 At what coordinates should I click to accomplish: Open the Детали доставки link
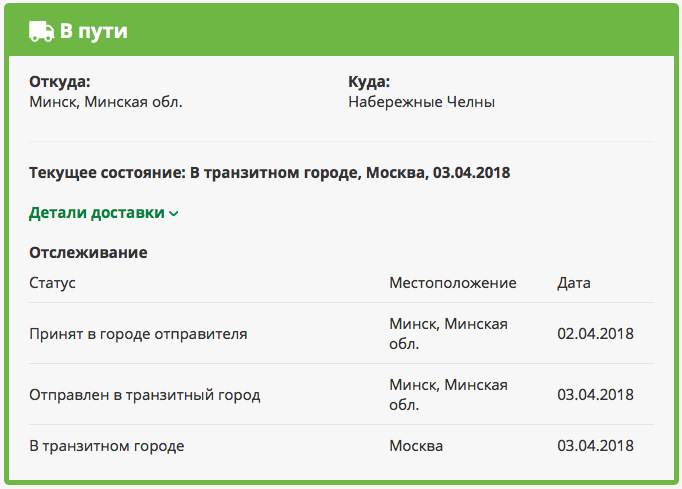click(97, 212)
